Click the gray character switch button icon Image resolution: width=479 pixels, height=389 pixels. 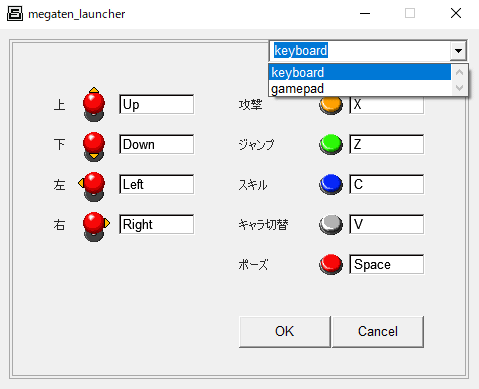pyautogui.click(x=331, y=224)
